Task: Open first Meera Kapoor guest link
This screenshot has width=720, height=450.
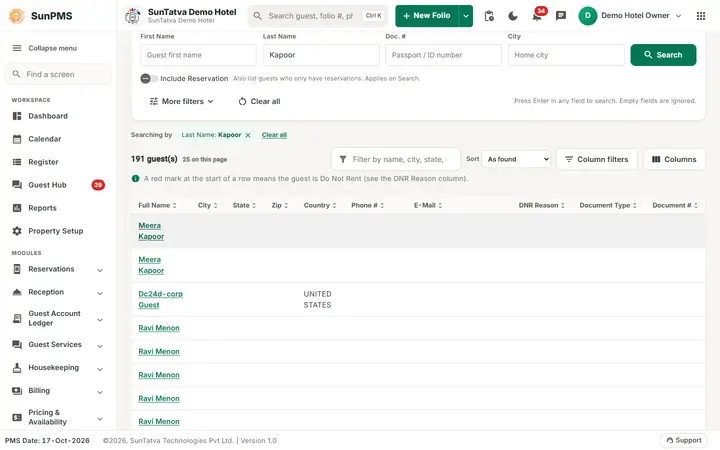Action: click(x=151, y=231)
